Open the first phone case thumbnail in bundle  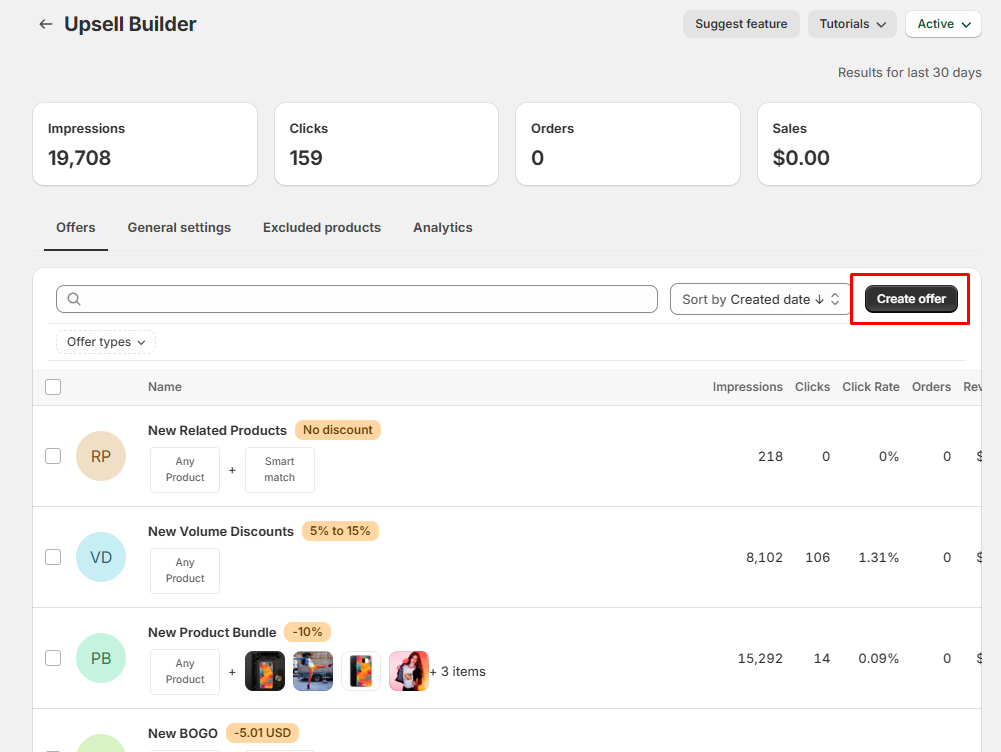[x=265, y=671]
